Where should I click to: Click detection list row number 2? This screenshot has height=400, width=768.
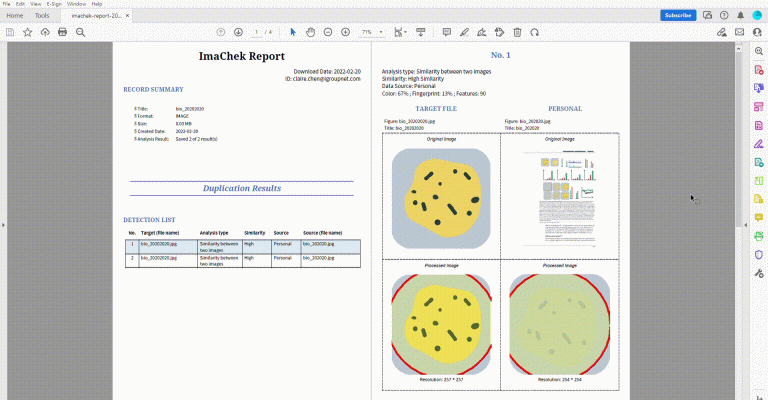point(243,260)
